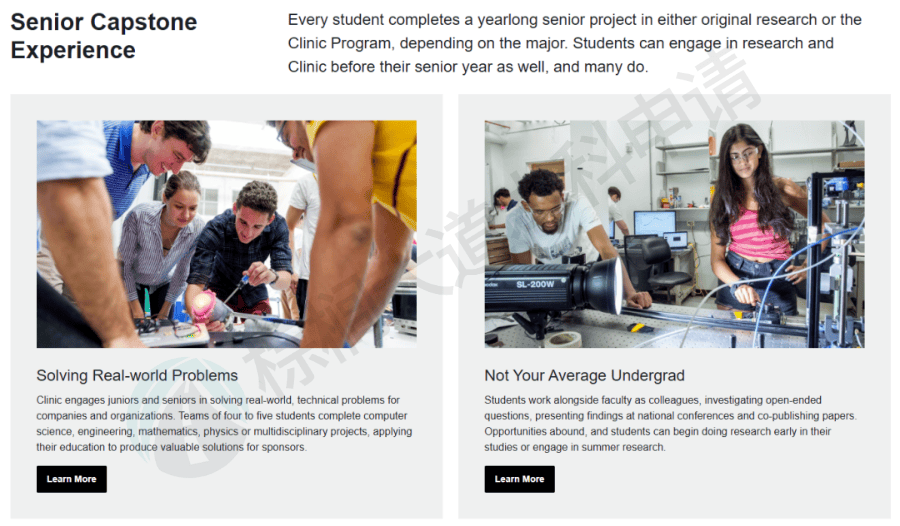Click the computer monitor in lab background
Image resolution: width=900 pixels, height=526 pixels.
pos(654,223)
